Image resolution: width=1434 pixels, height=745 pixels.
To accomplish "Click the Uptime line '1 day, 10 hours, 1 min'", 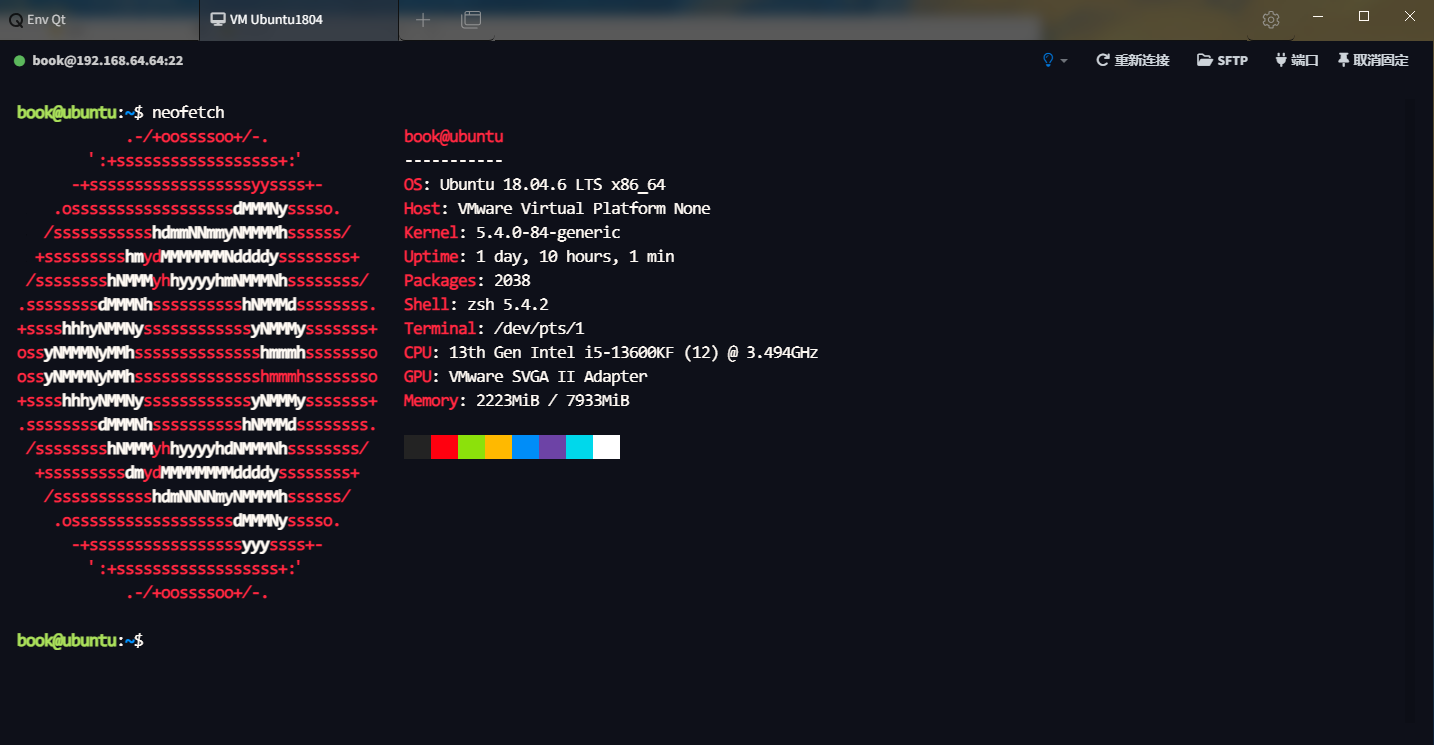I will click(575, 256).
